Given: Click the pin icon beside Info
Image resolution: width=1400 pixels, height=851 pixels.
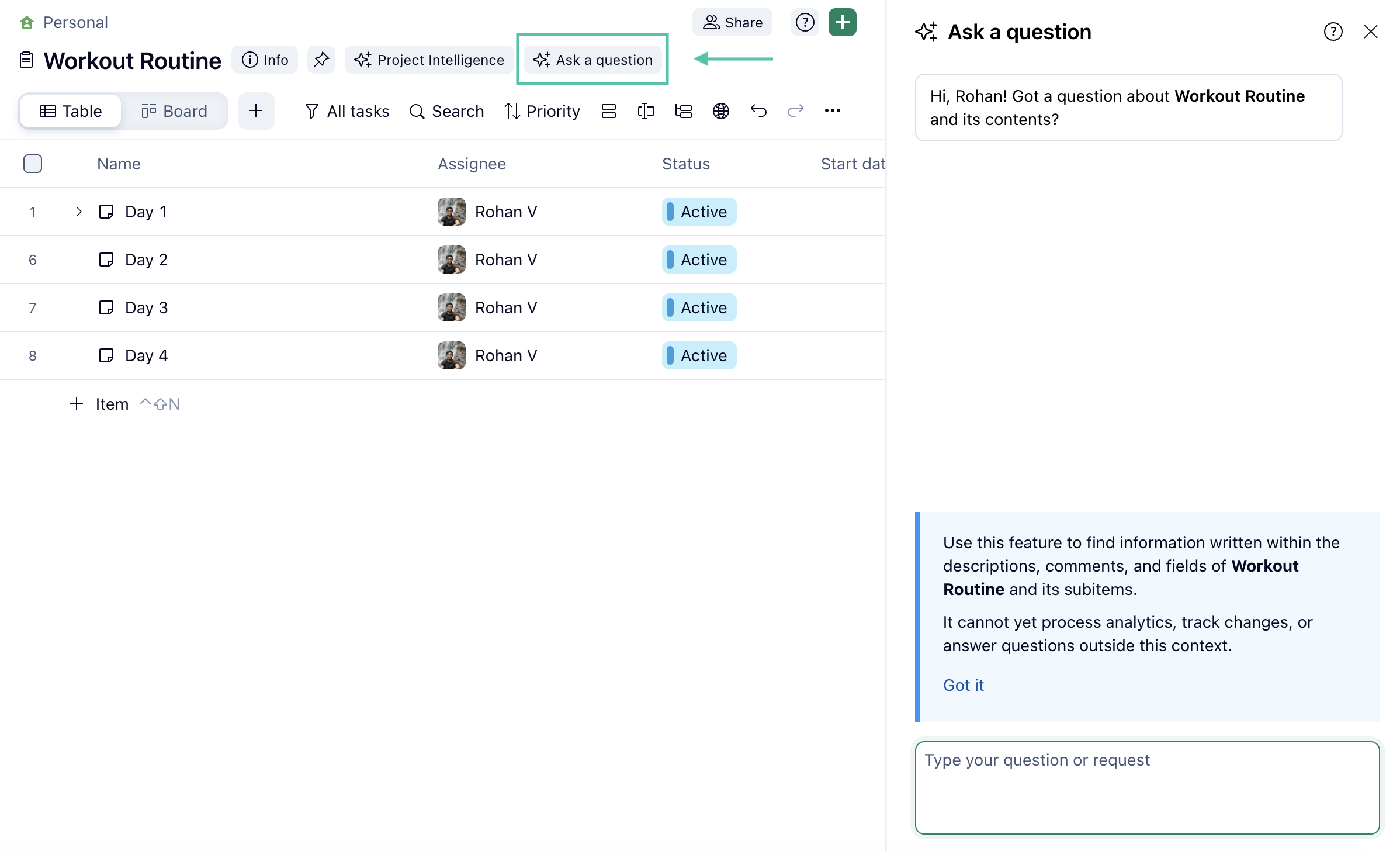Looking at the screenshot, I should pyautogui.click(x=321, y=60).
